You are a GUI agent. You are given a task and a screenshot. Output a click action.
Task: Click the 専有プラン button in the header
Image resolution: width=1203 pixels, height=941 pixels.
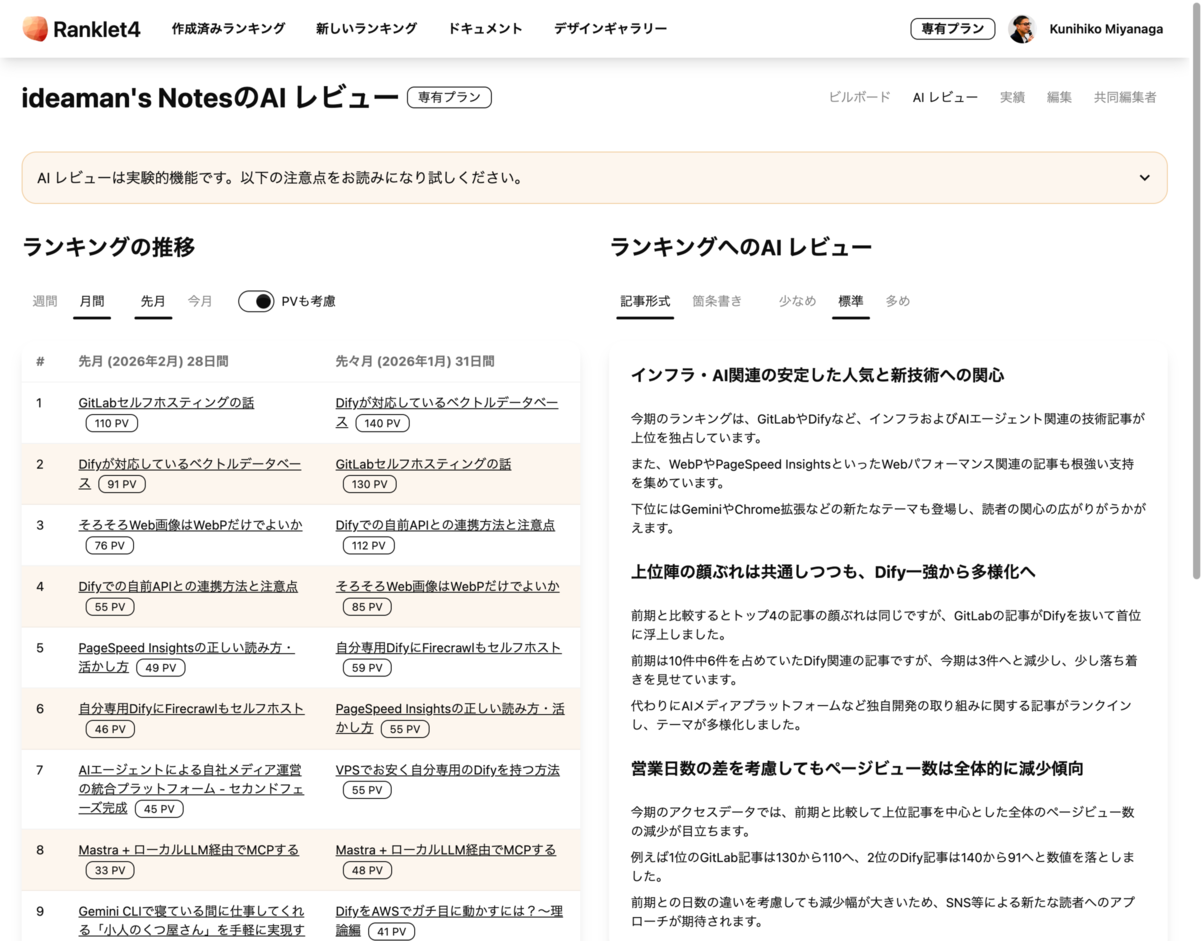(x=952, y=28)
